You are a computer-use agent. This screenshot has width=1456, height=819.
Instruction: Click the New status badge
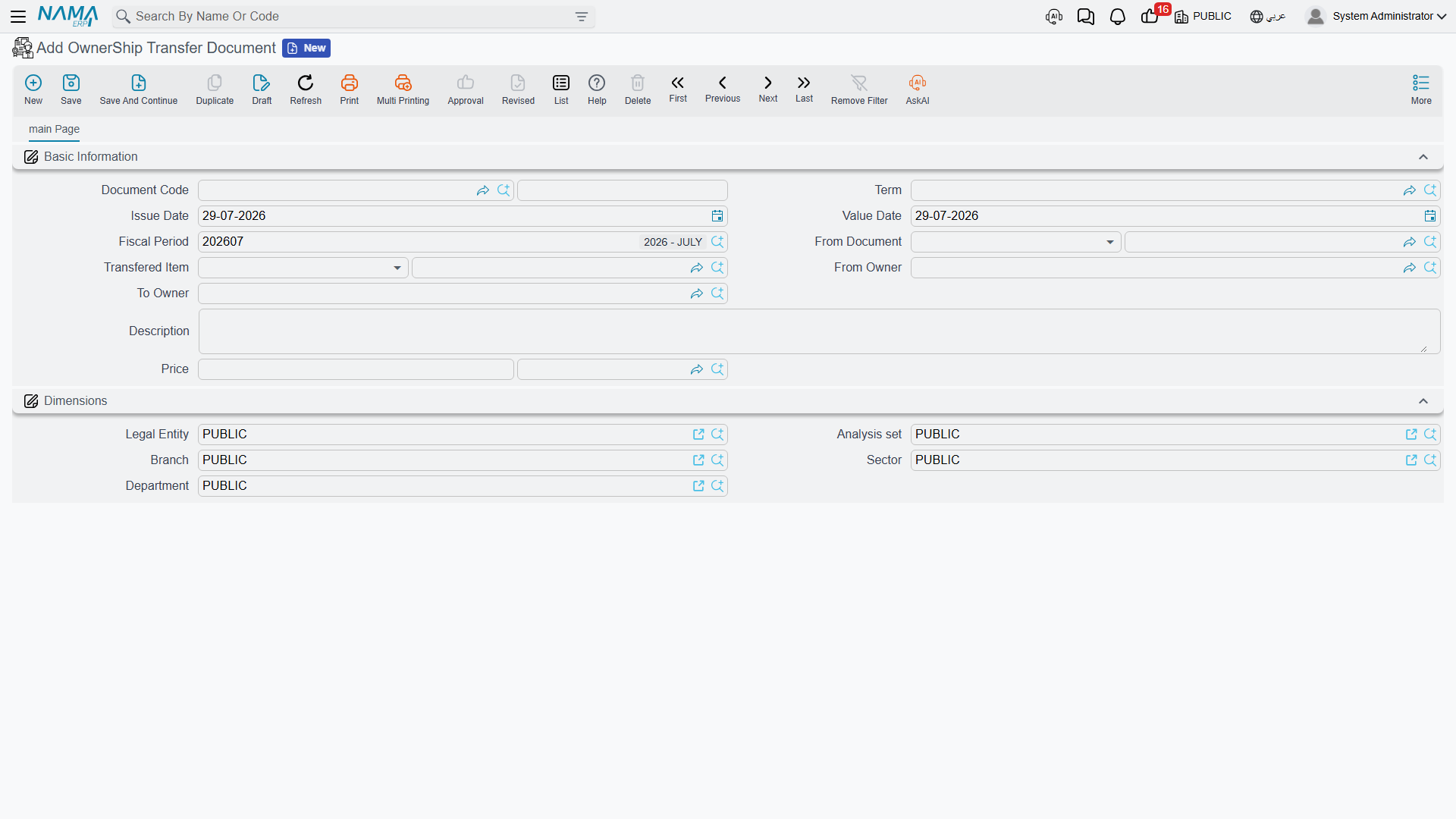coord(306,48)
